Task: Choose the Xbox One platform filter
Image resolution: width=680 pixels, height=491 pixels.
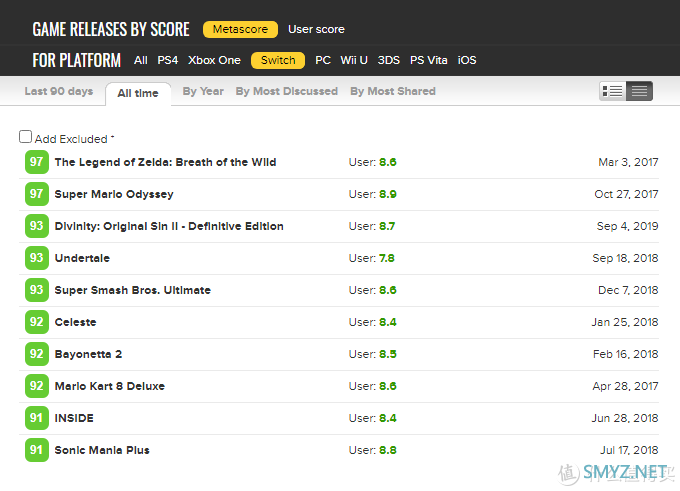Action: point(214,60)
